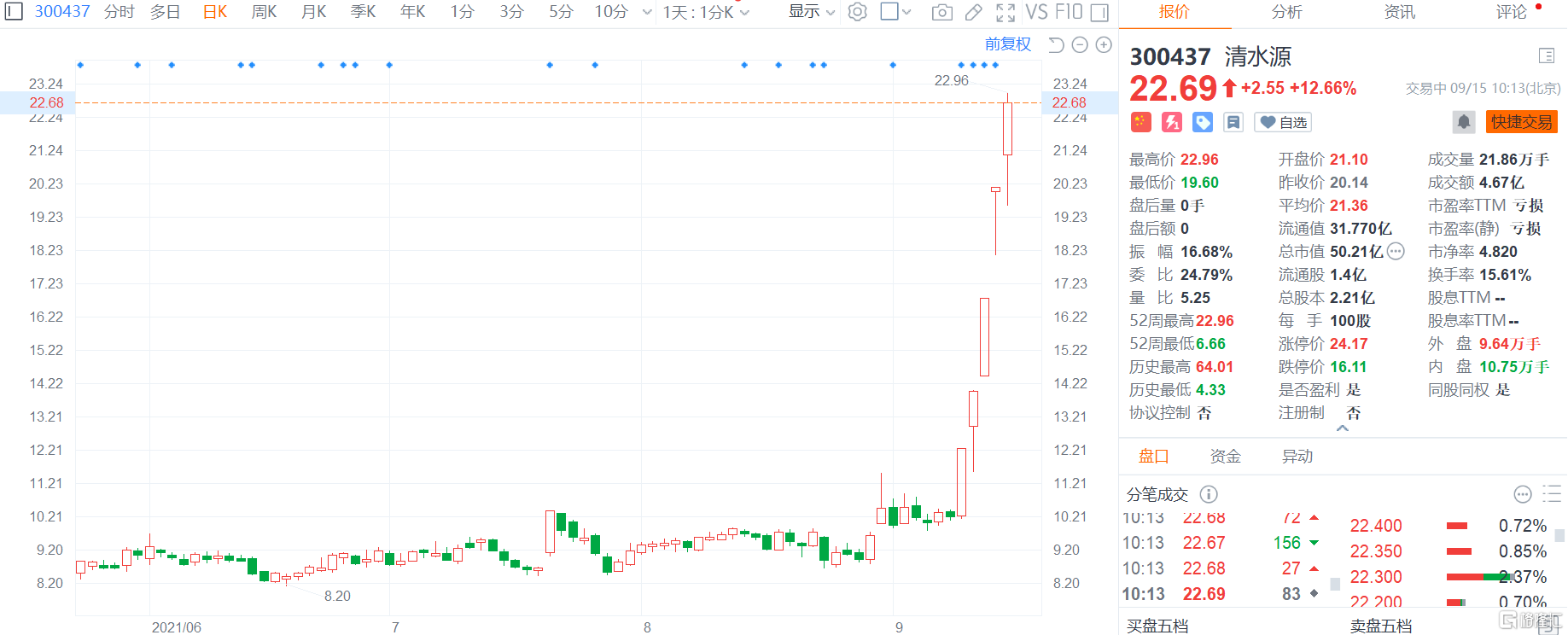Open list view icon in 分笔成交 header
This screenshot has height=635, width=1568.
pyautogui.click(x=1552, y=494)
